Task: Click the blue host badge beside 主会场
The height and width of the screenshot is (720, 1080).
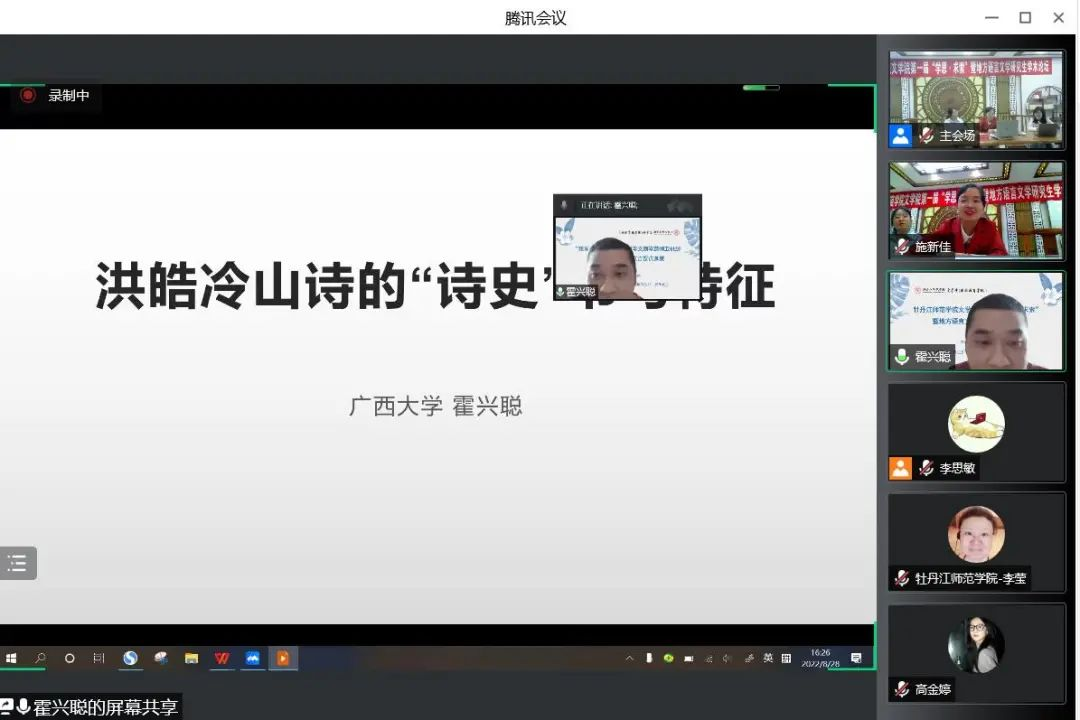Action: 901,135
